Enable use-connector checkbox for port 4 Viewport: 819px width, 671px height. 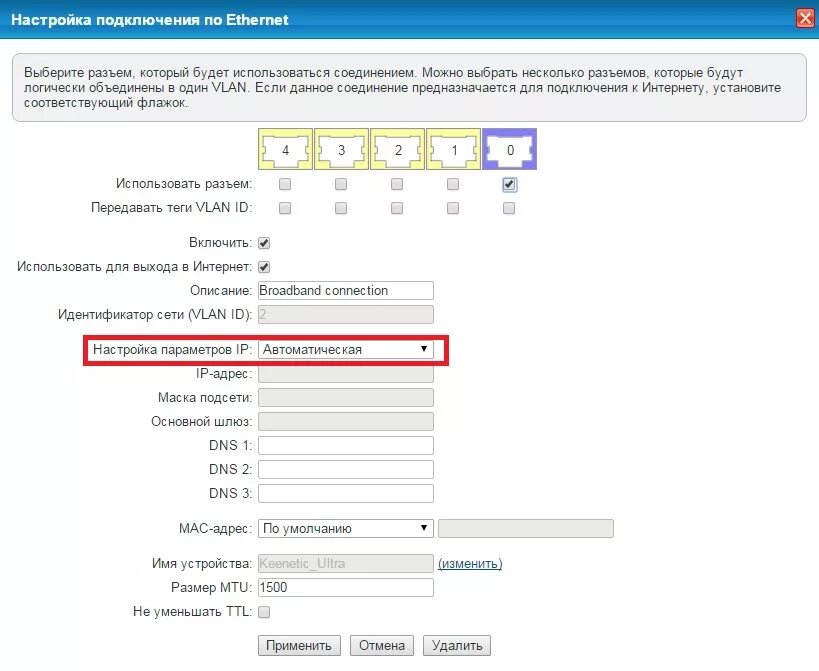coord(285,184)
